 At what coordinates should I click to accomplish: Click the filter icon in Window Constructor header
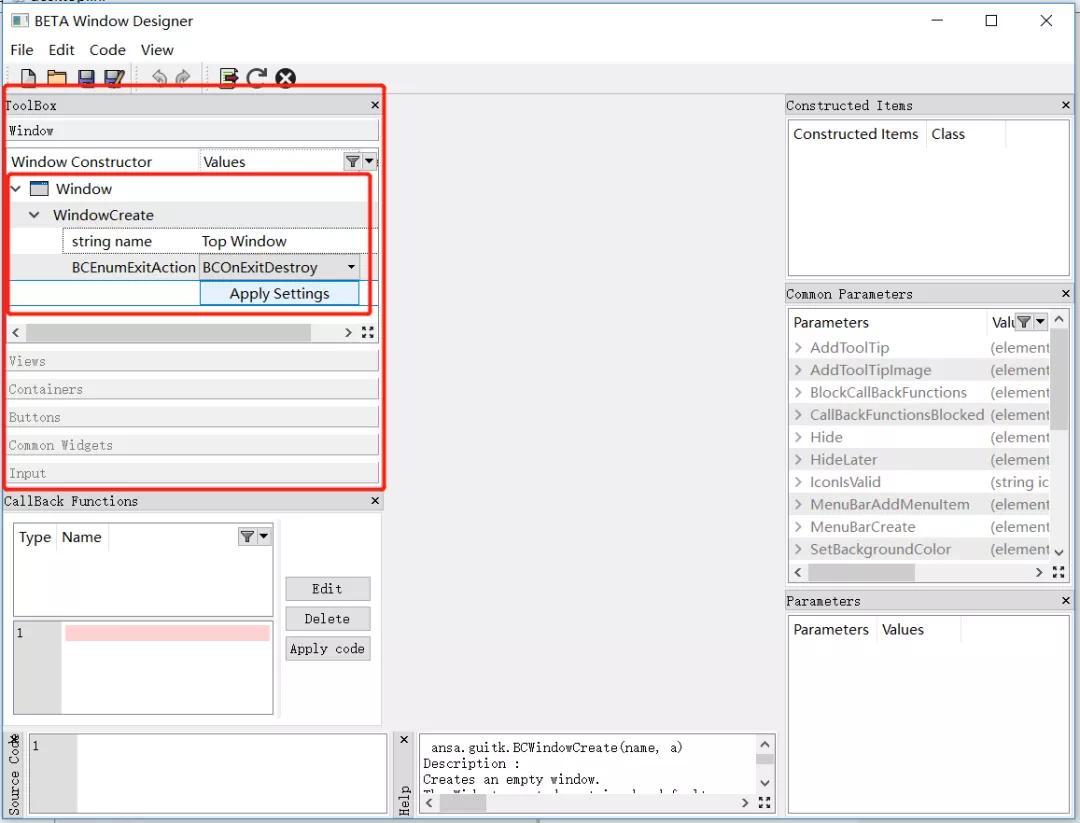tap(353, 161)
